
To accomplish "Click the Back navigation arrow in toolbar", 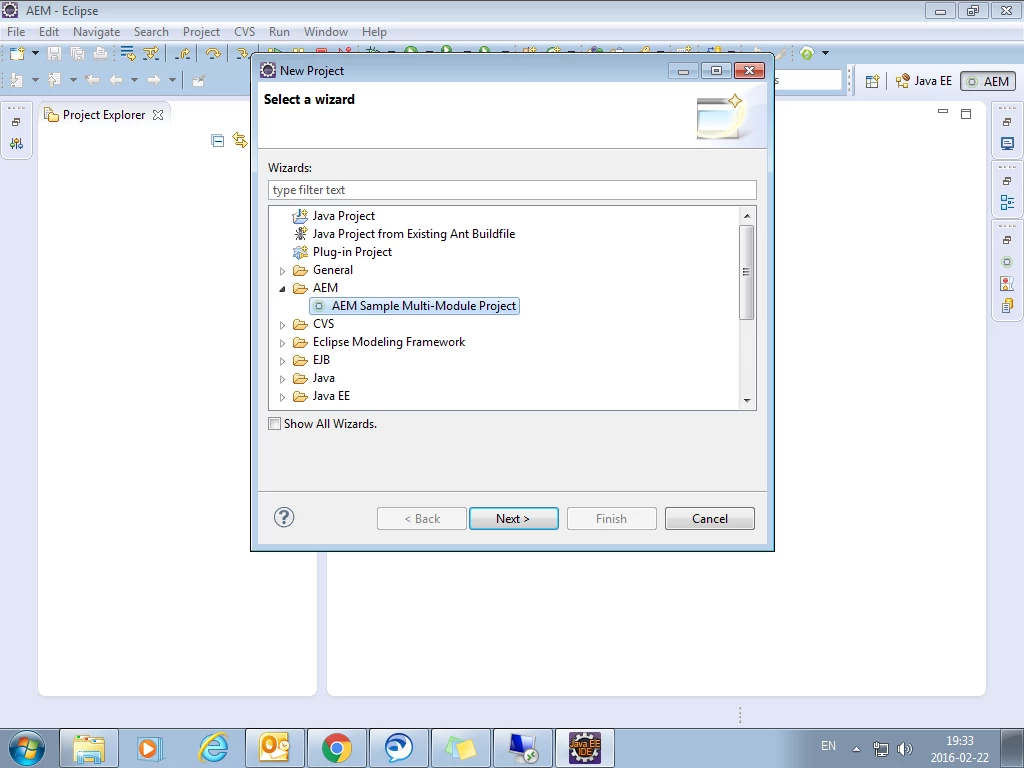I will coord(116,80).
